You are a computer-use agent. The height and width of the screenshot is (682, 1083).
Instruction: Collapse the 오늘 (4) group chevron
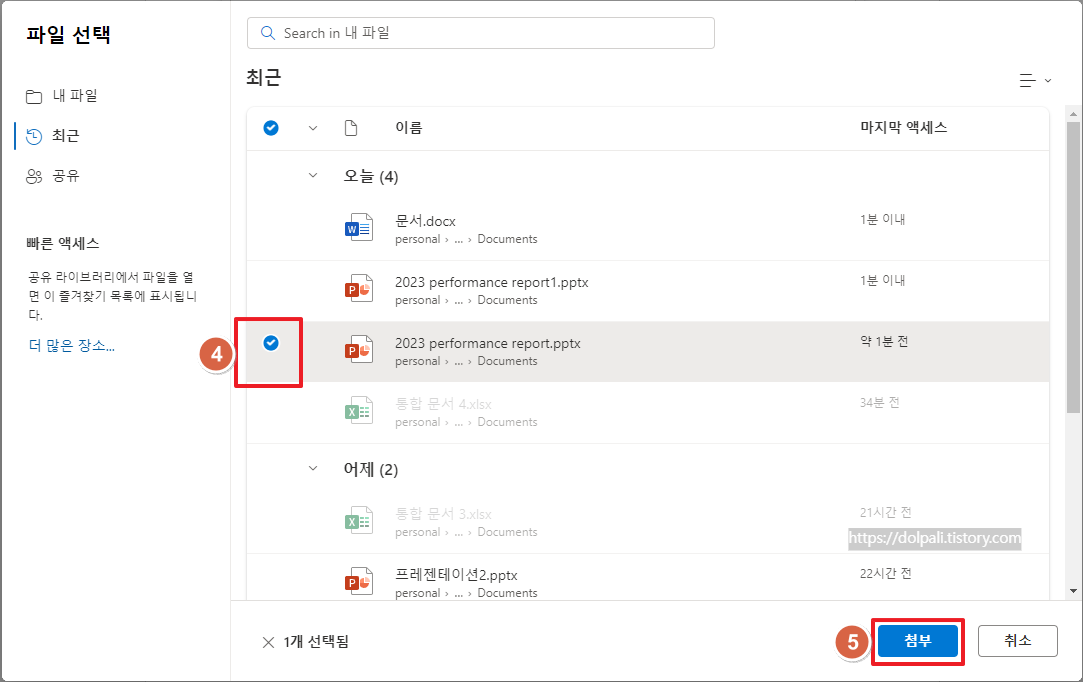point(313,176)
